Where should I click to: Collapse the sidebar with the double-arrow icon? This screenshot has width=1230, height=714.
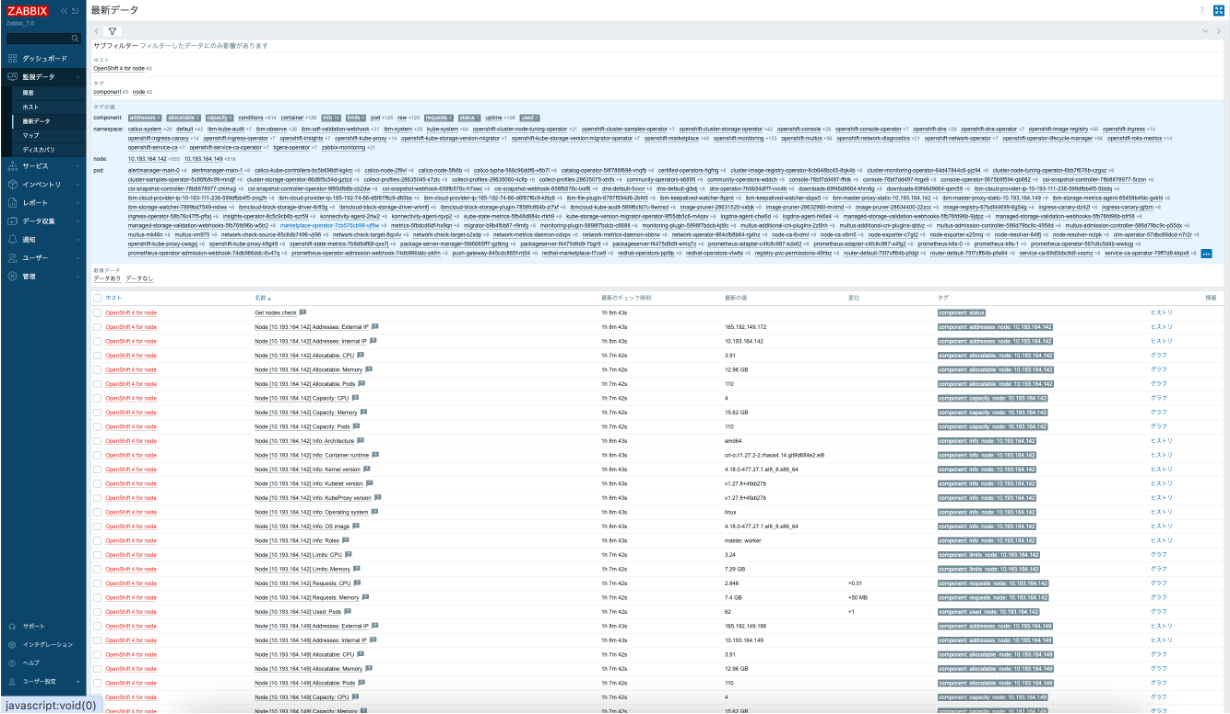(64, 10)
